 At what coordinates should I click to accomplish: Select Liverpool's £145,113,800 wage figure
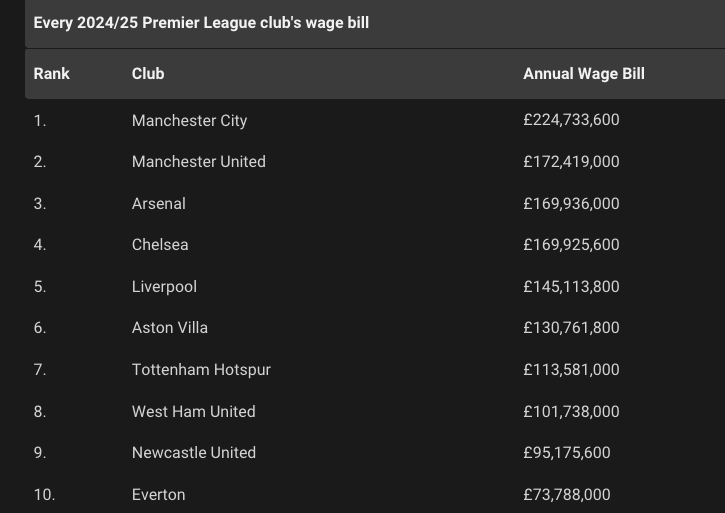[571, 287]
